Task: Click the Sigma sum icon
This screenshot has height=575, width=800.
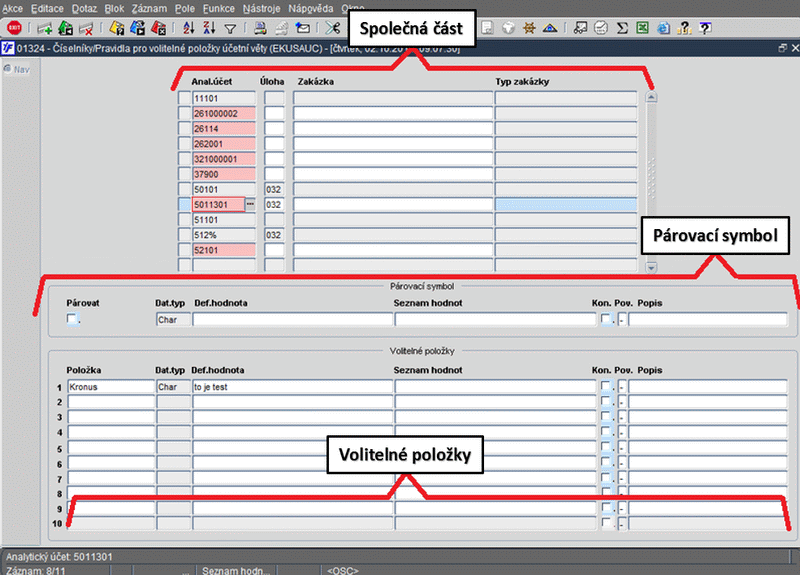Action: tap(622, 28)
